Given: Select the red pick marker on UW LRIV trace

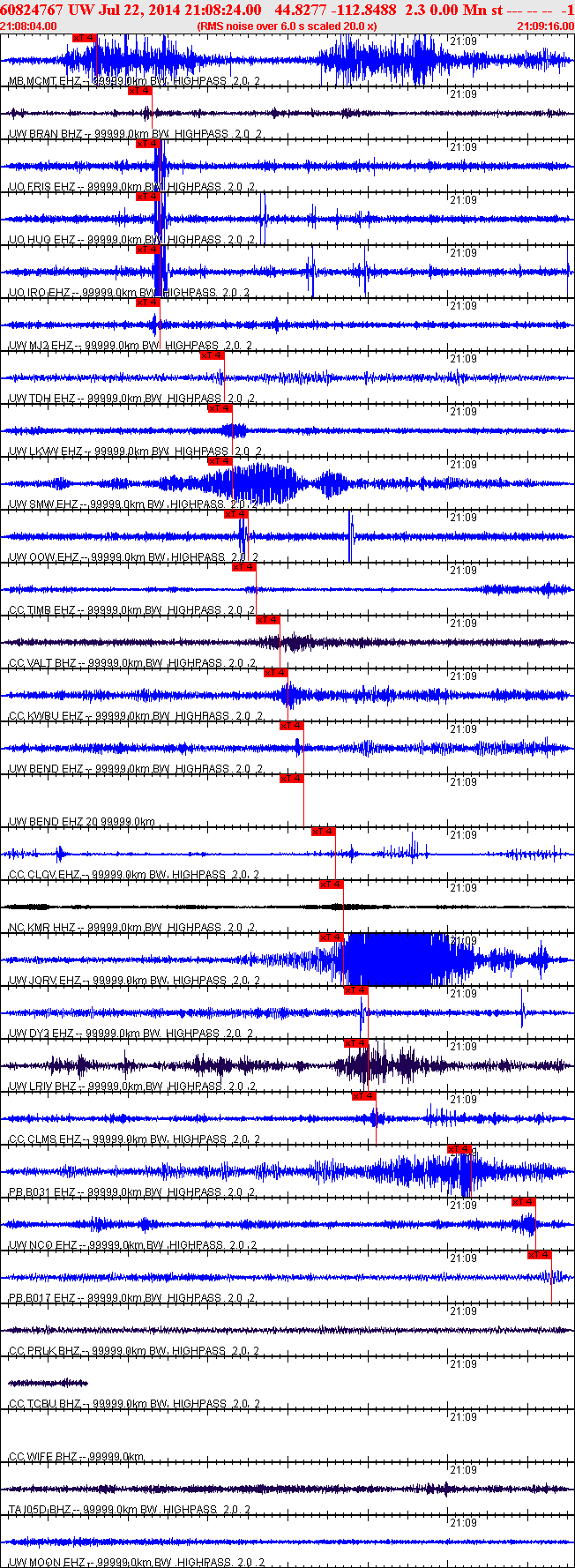Looking at the screenshot, I should tap(356, 1043).
